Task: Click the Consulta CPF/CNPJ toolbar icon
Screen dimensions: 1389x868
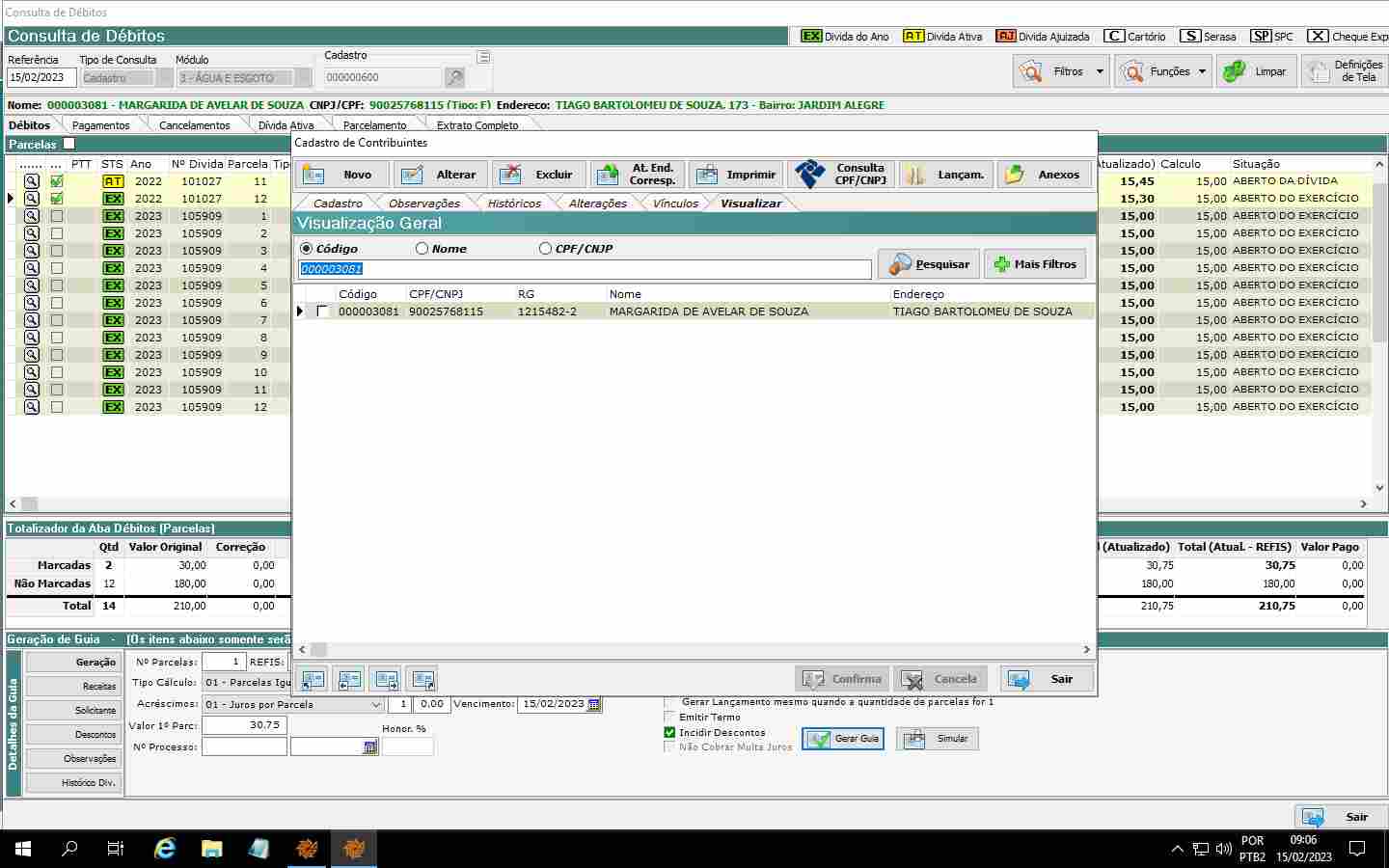Action: 810,175
